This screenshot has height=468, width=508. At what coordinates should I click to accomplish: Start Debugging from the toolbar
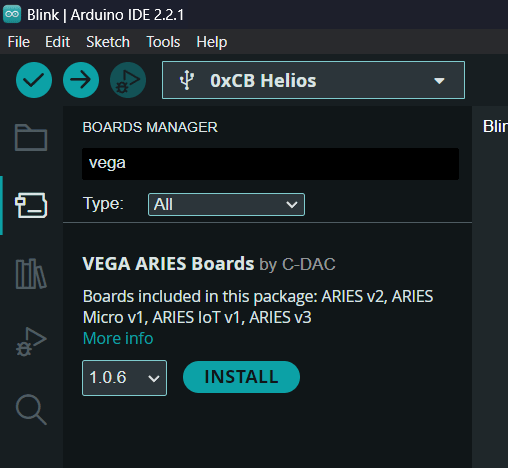[x=128, y=80]
